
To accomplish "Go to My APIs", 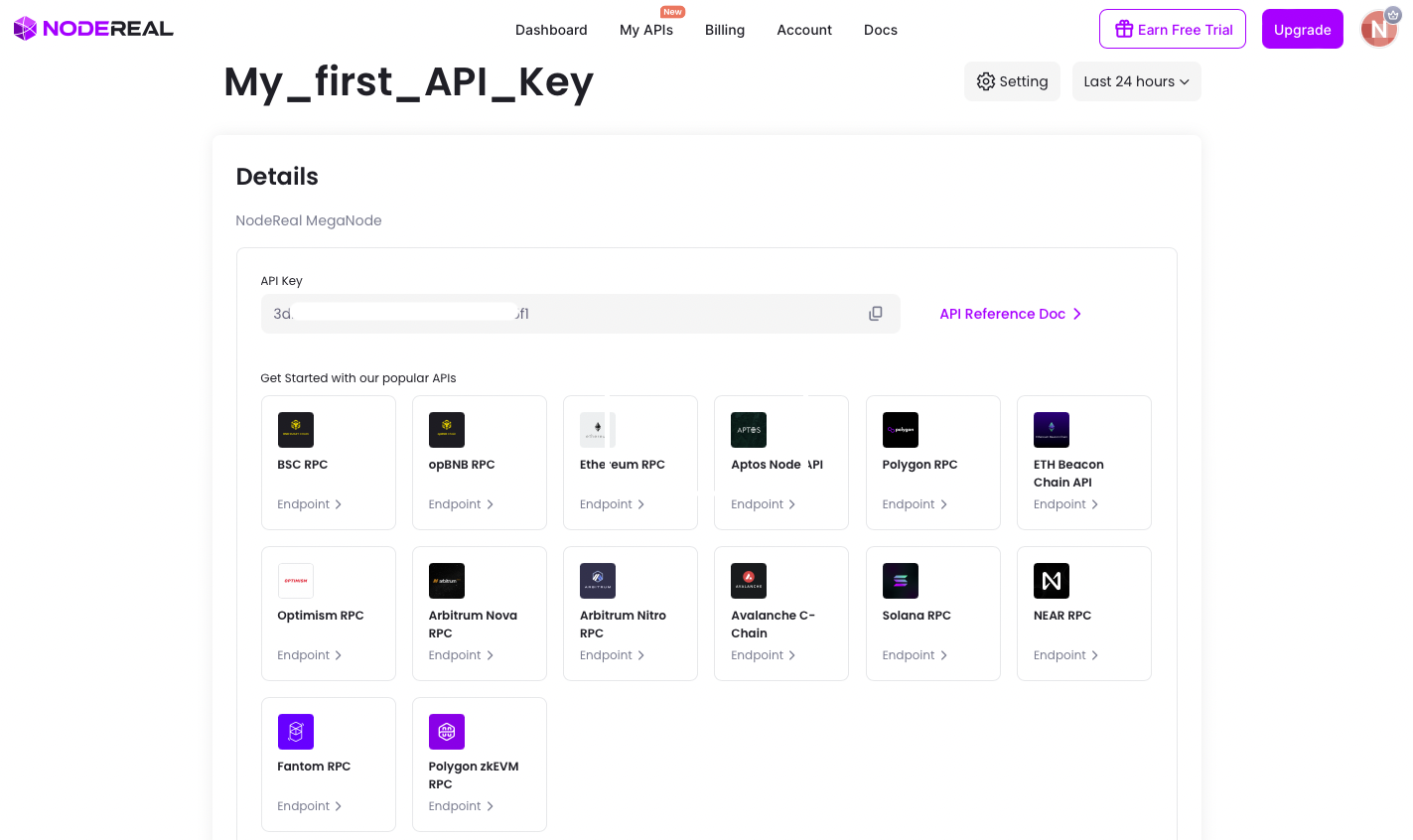I will tap(646, 30).
